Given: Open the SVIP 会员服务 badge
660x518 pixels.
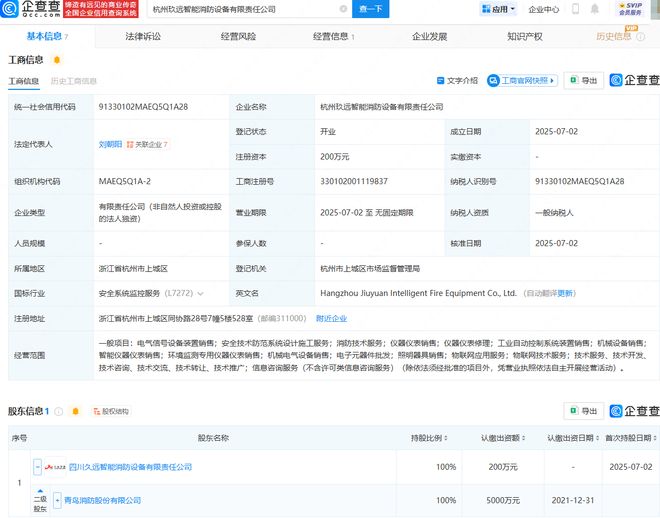Looking at the screenshot, I should click(630, 9).
